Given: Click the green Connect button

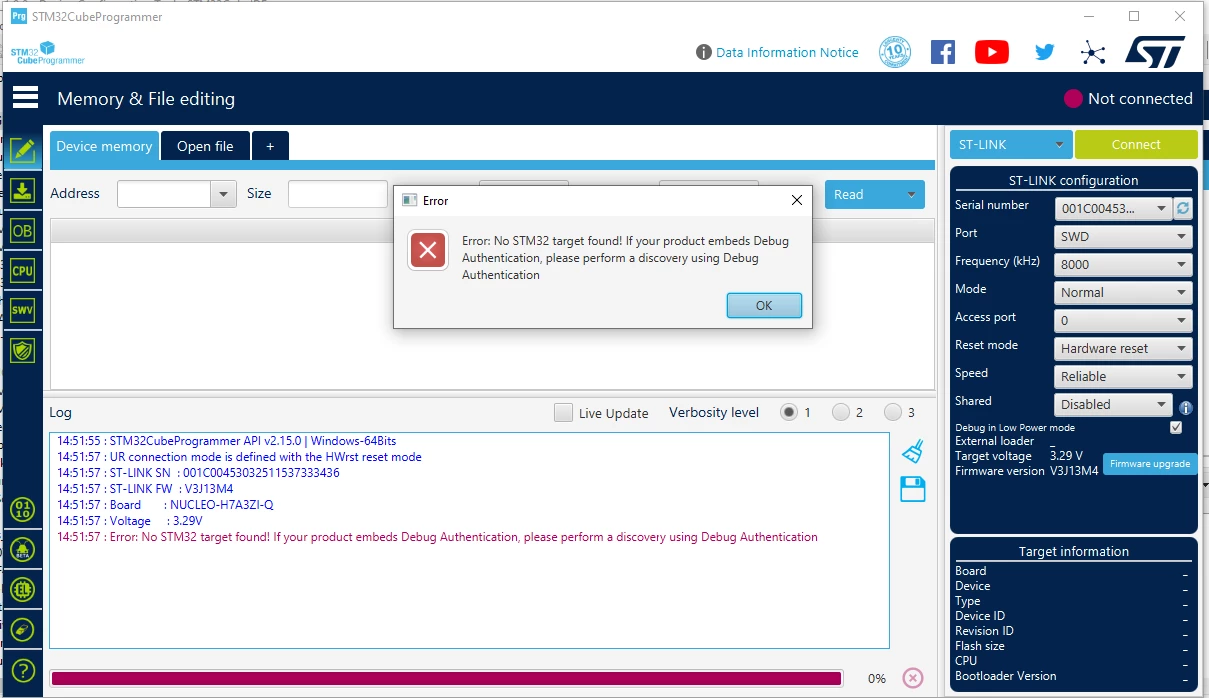Looking at the screenshot, I should point(1136,144).
